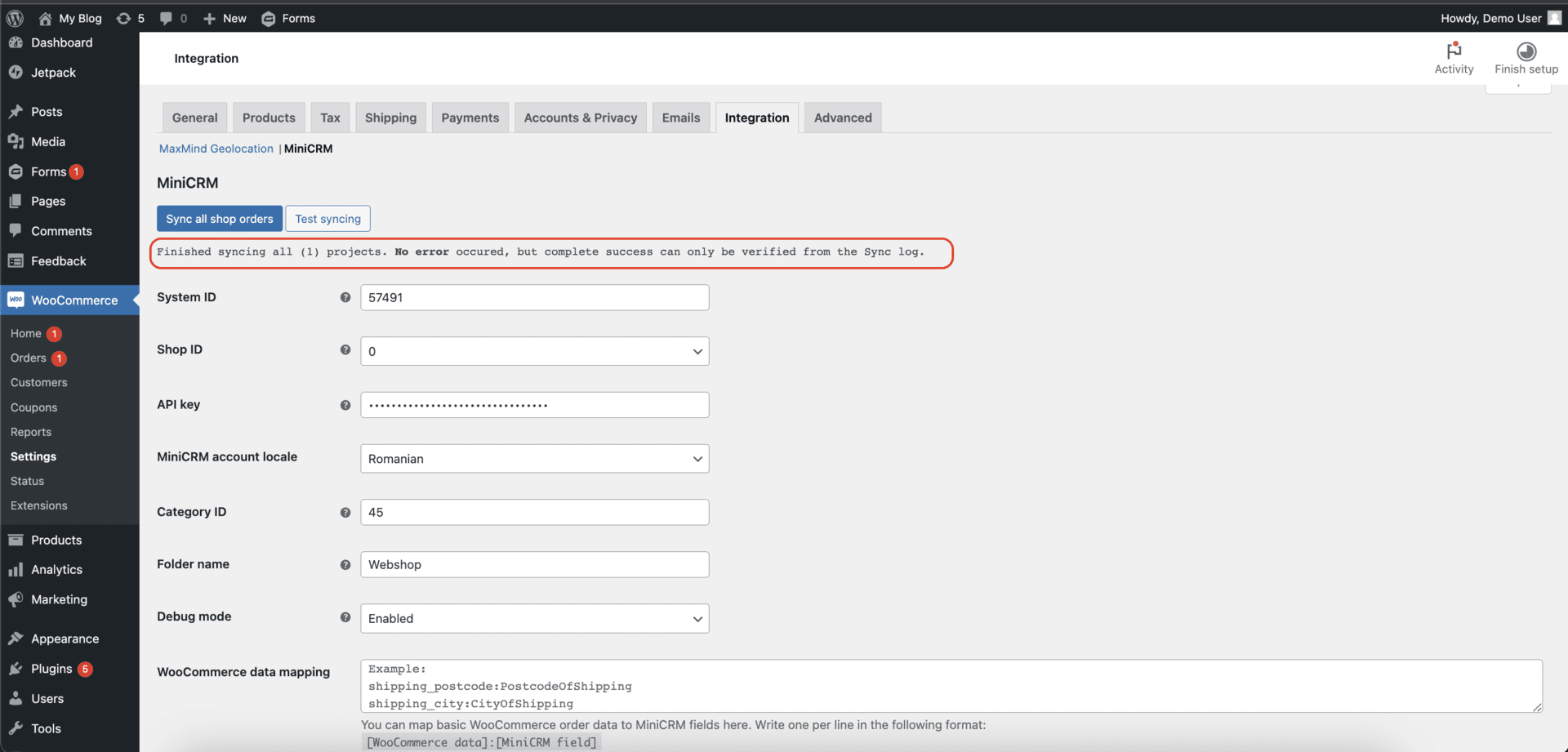Click the Marketing megaphone icon
This screenshot has width=1568, height=752.
click(x=16, y=599)
